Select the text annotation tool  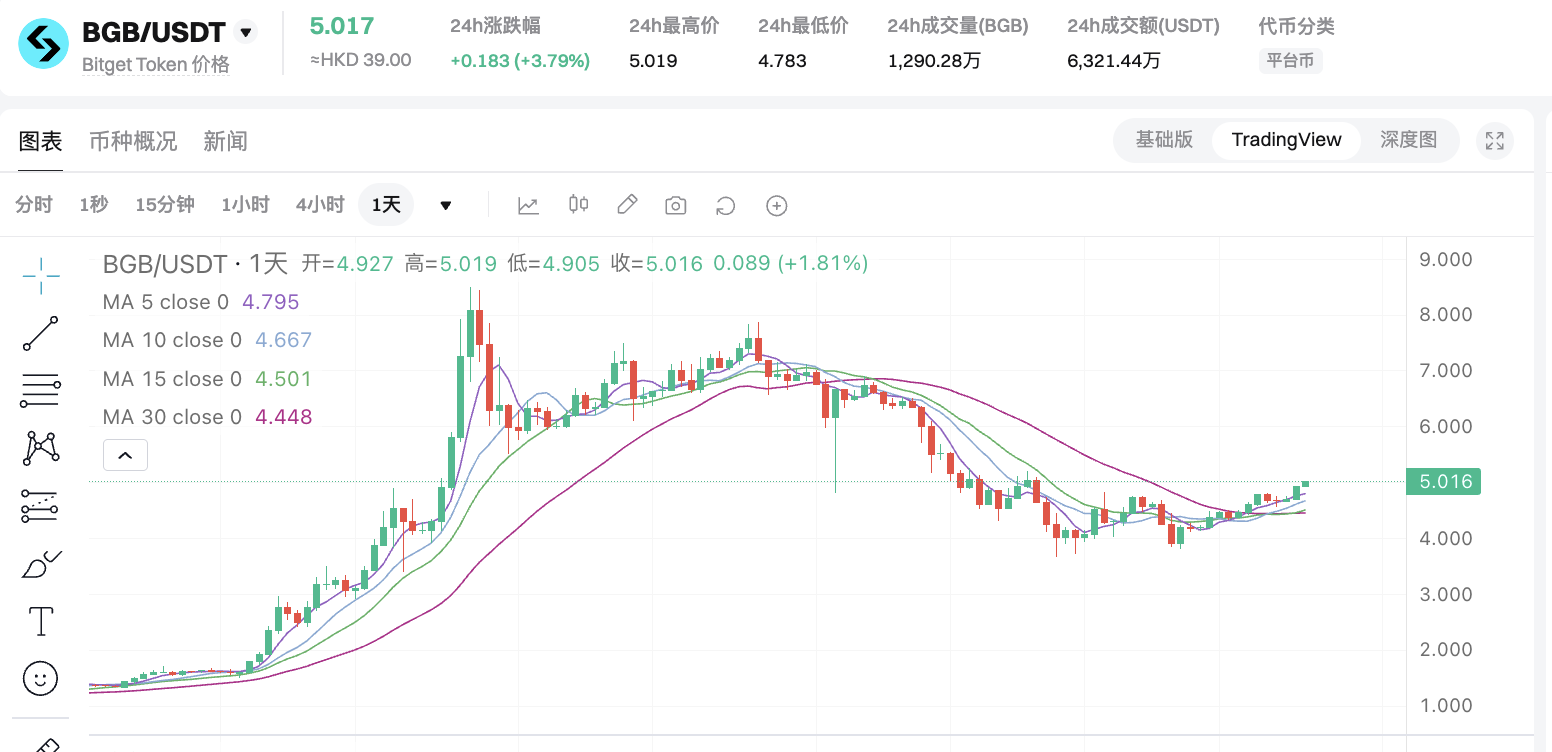click(40, 621)
